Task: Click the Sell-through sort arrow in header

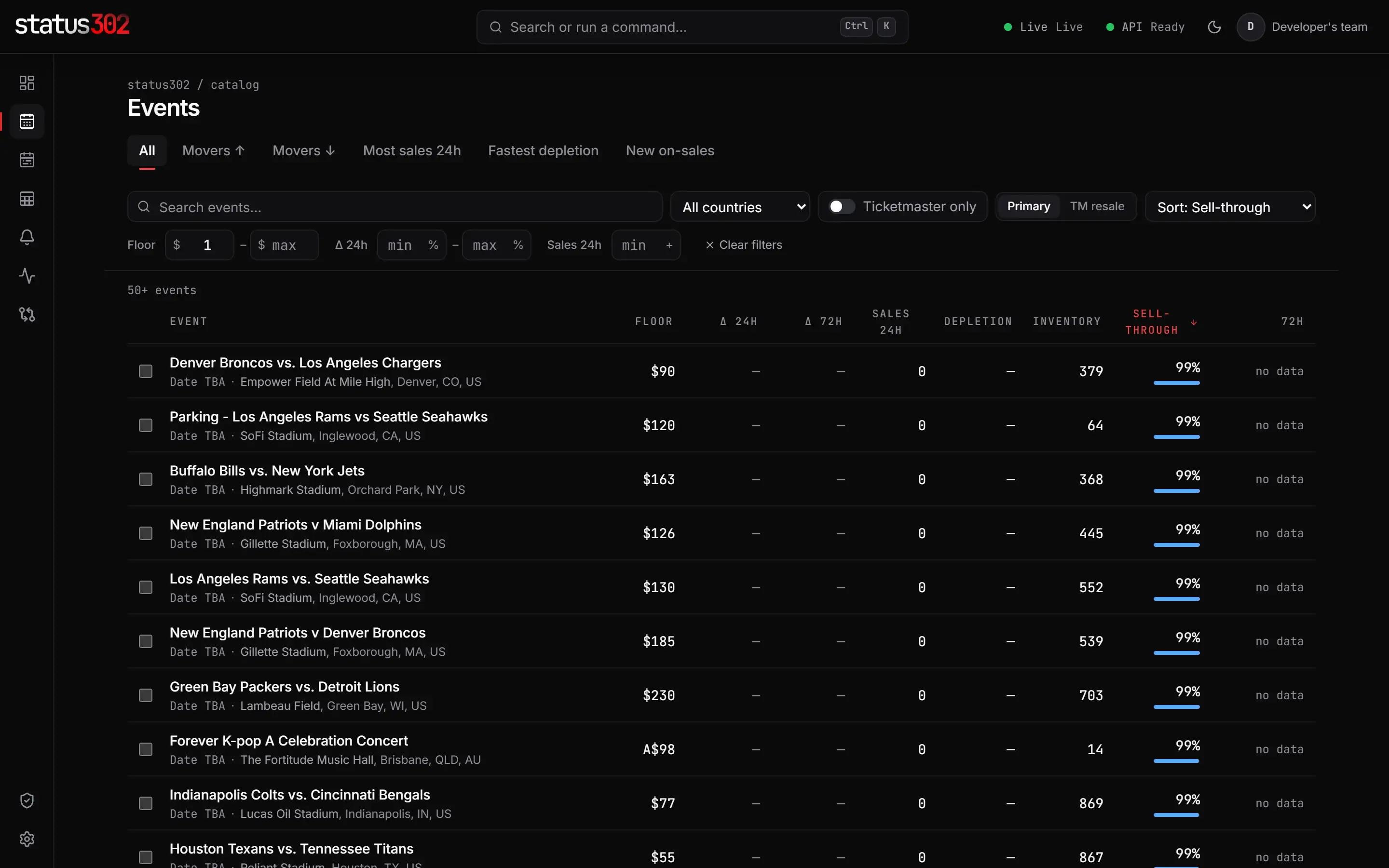Action: (x=1194, y=322)
